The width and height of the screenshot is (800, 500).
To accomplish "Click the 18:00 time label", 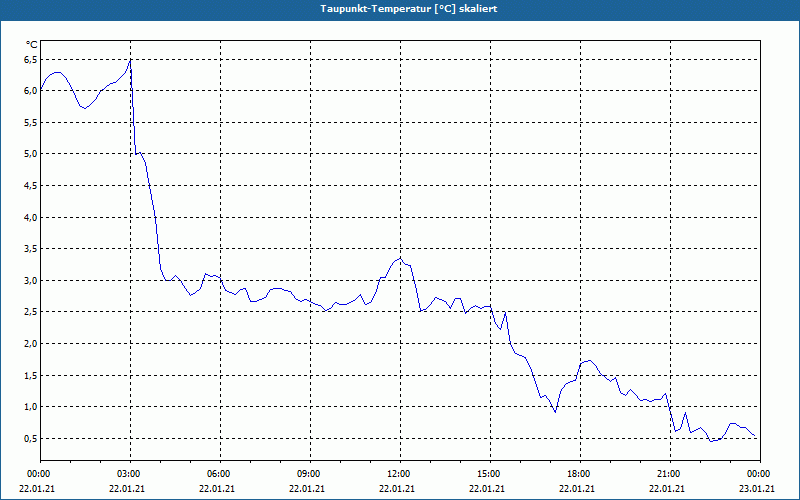I will click(580, 474).
